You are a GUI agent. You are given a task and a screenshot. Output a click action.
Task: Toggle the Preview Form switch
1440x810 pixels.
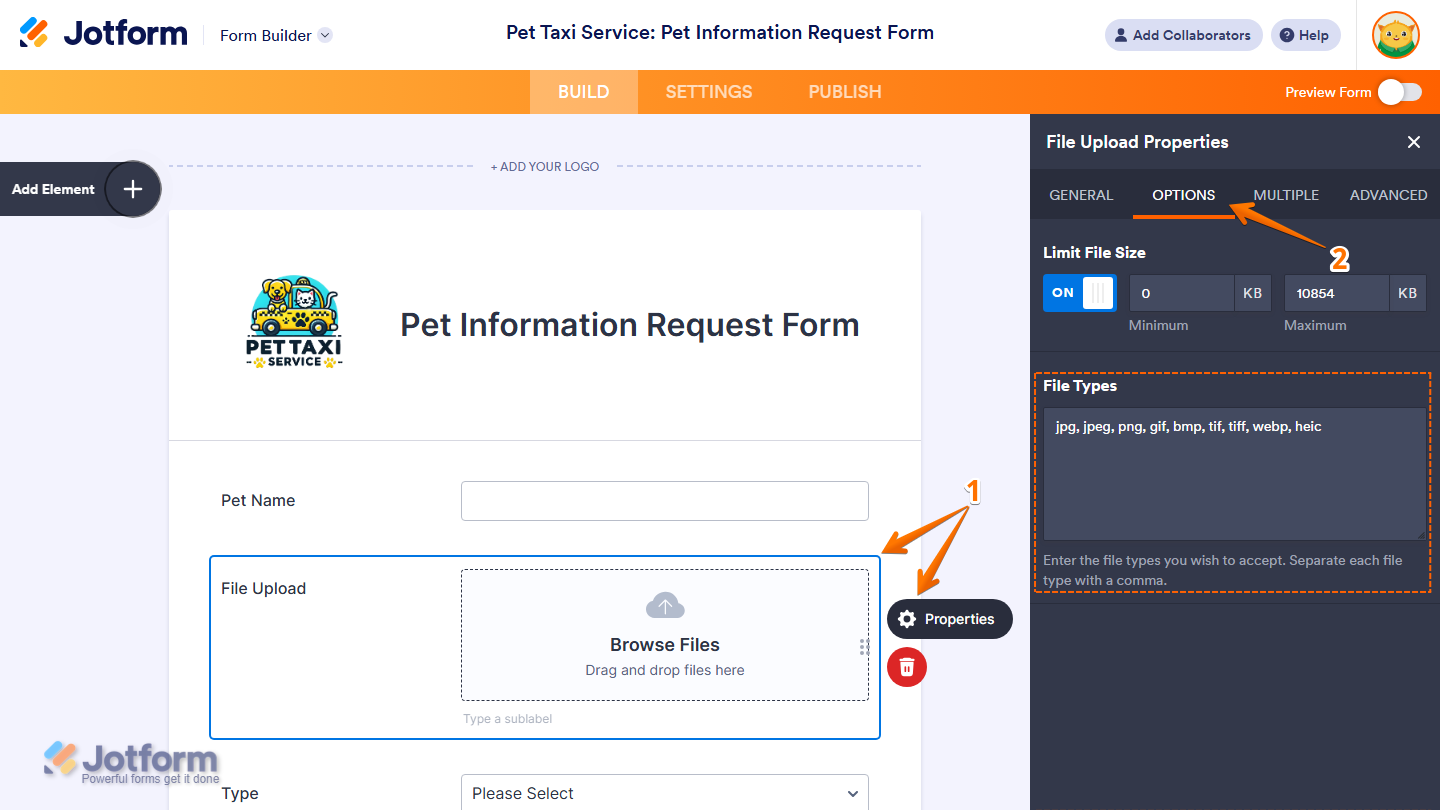(x=1399, y=92)
